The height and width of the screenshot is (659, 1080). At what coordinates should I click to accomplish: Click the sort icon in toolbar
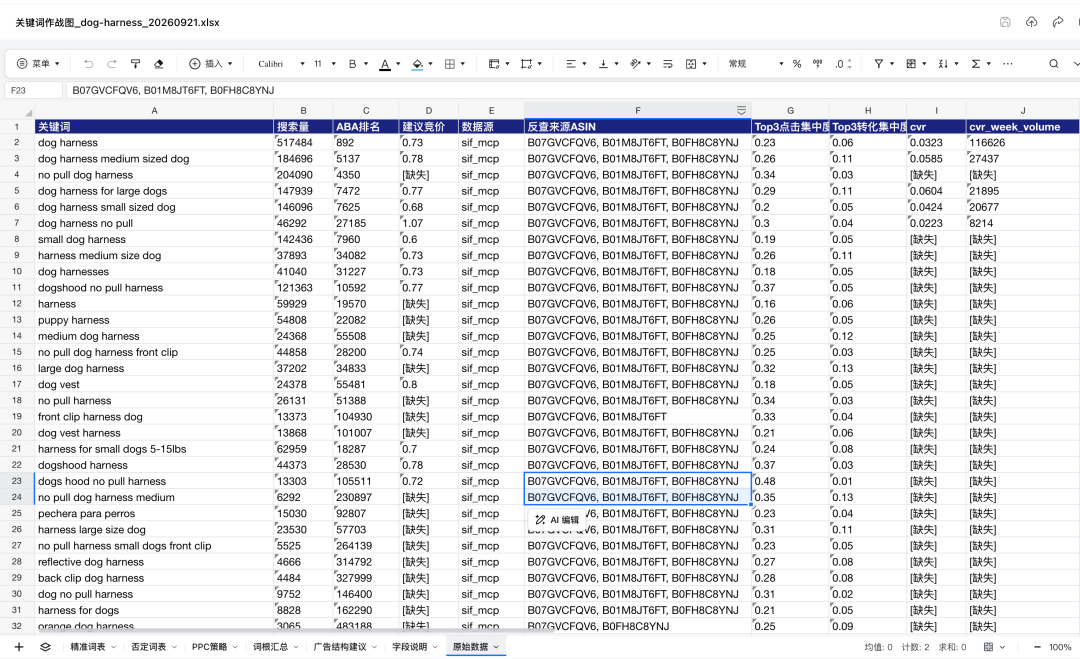[x=944, y=64]
